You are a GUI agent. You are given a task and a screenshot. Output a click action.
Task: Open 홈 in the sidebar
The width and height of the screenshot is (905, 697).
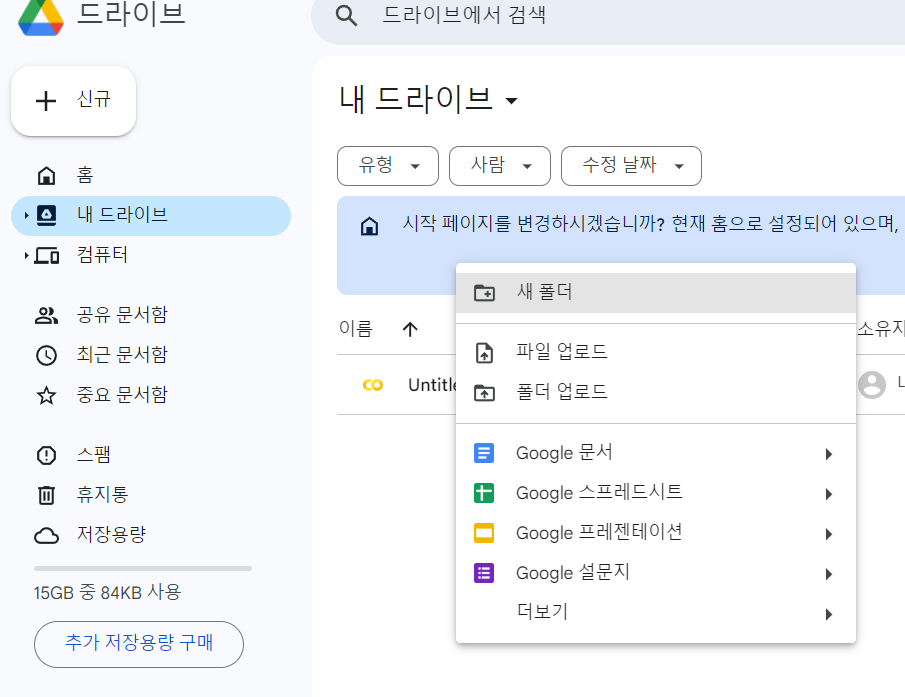151,175
